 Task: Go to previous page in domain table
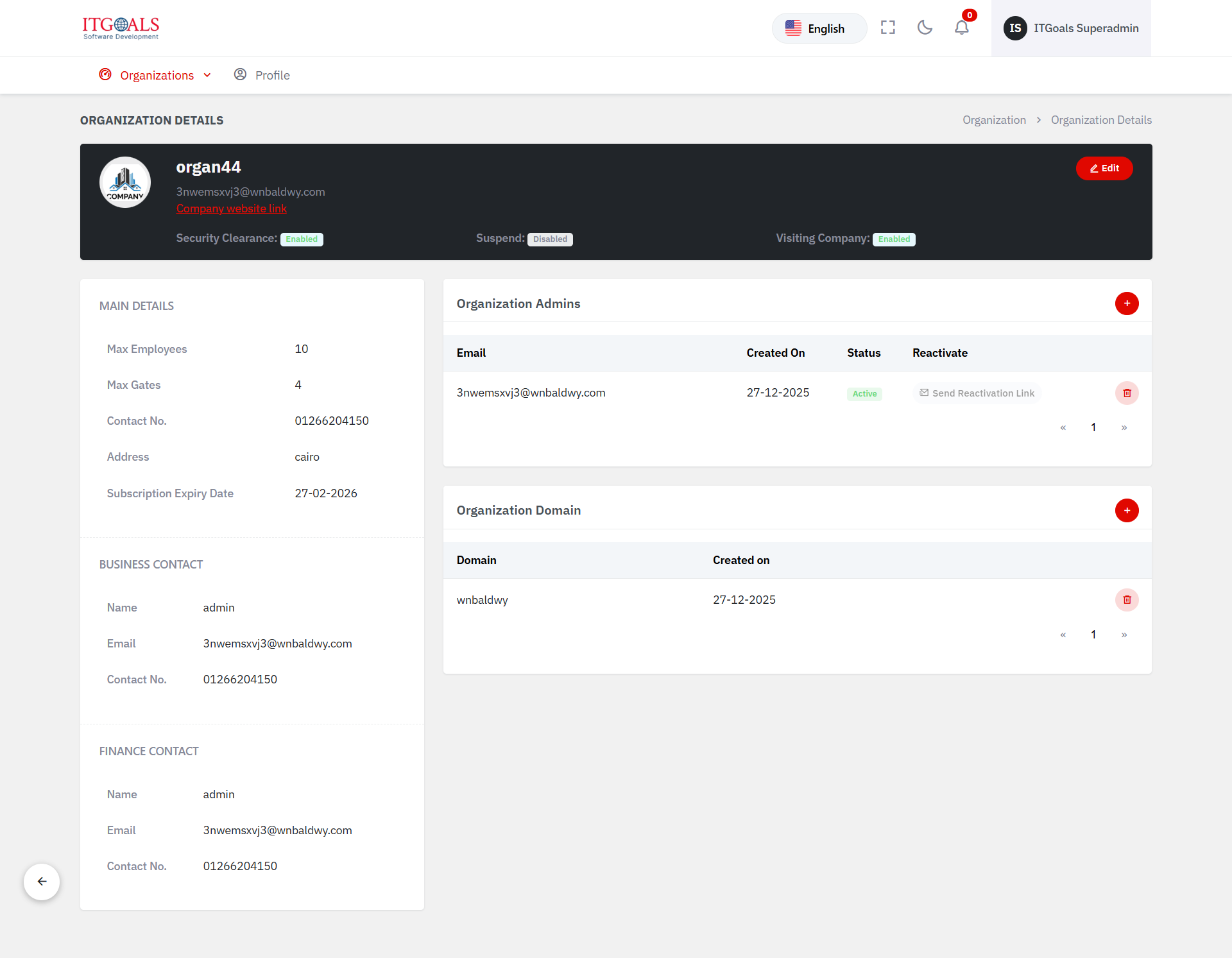click(1063, 635)
